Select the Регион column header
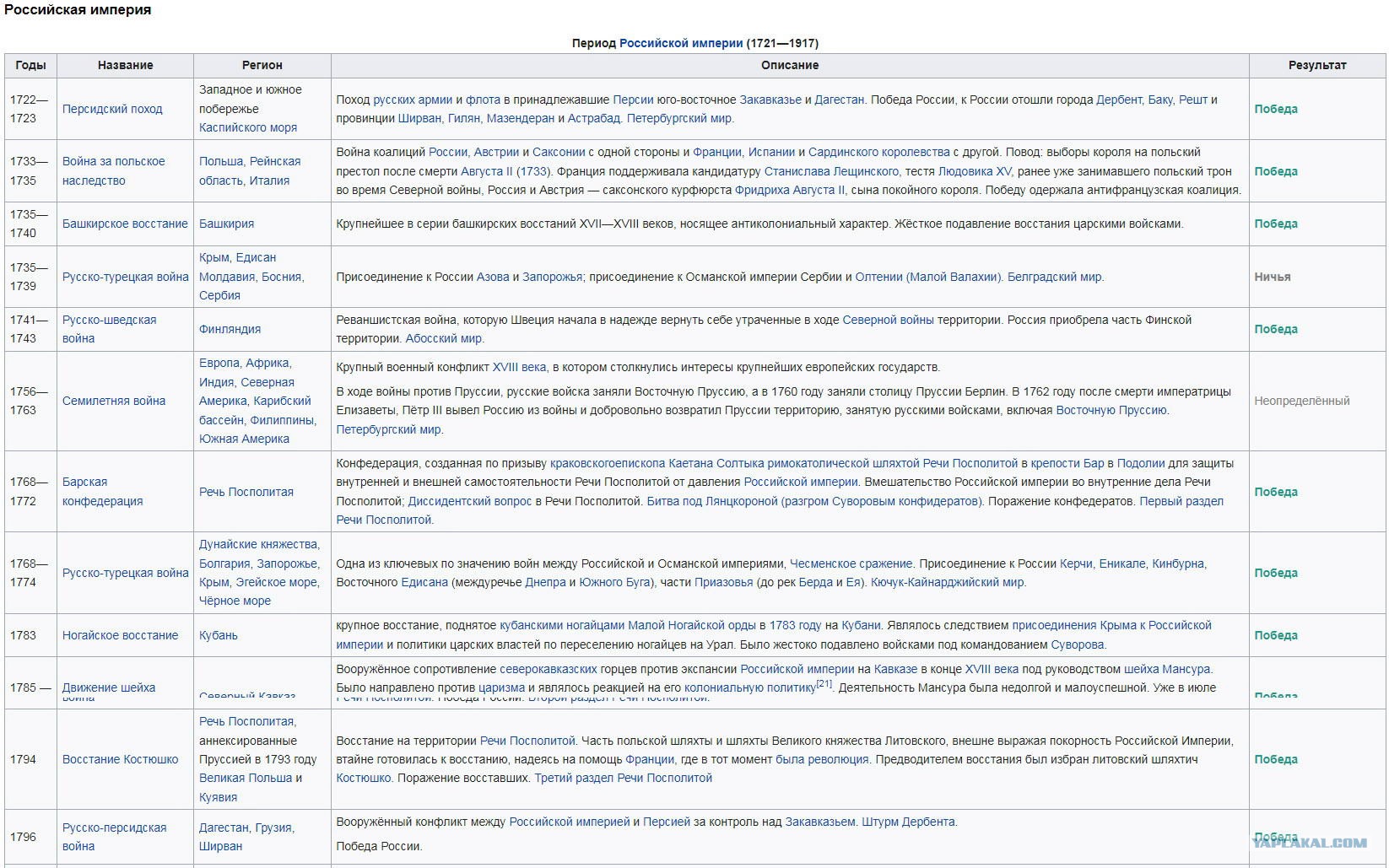 (262, 65)
